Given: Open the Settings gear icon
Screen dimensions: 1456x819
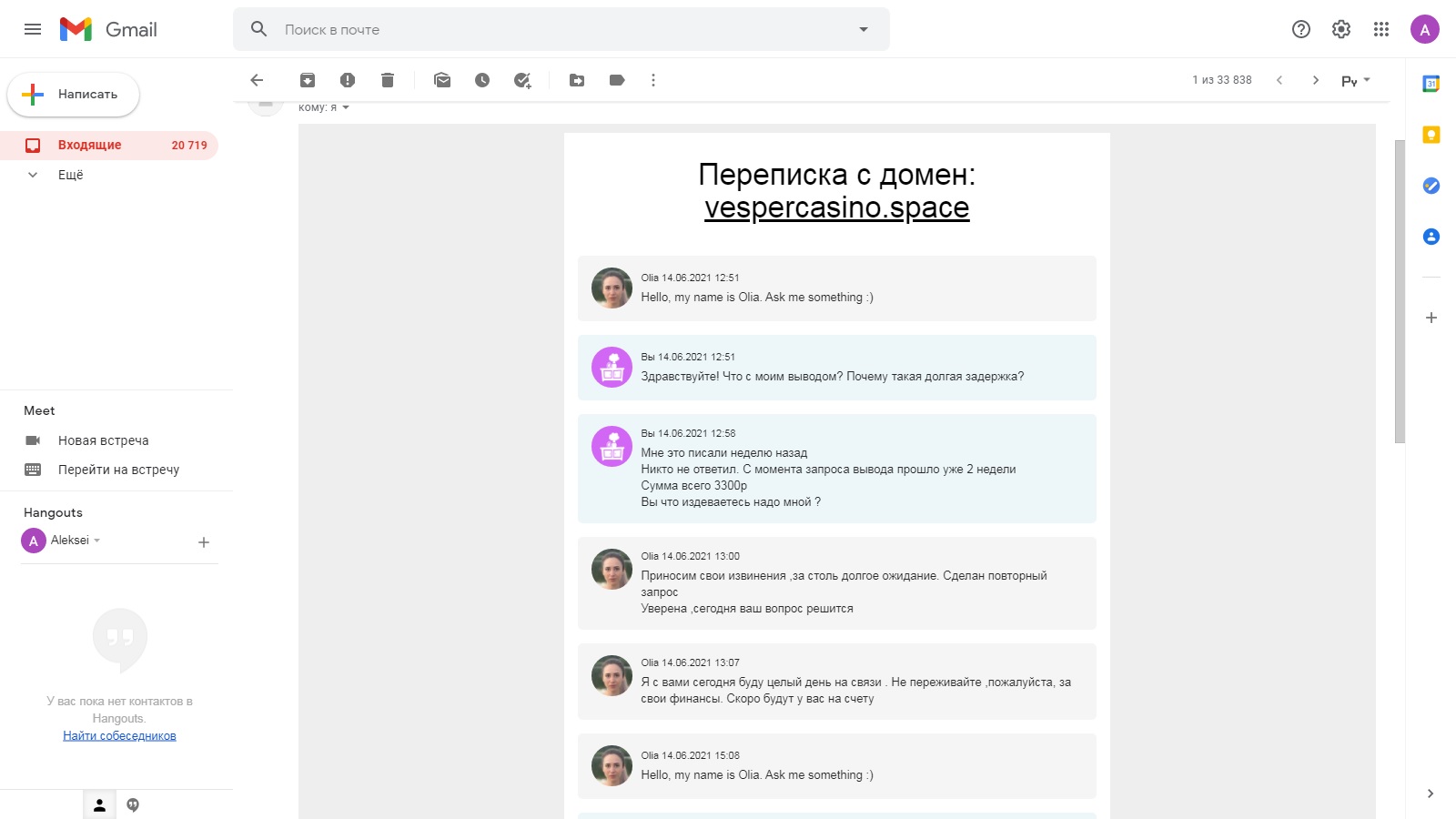Looking at the screenshot, I should pyautogui.click(x=1341, y=29).
